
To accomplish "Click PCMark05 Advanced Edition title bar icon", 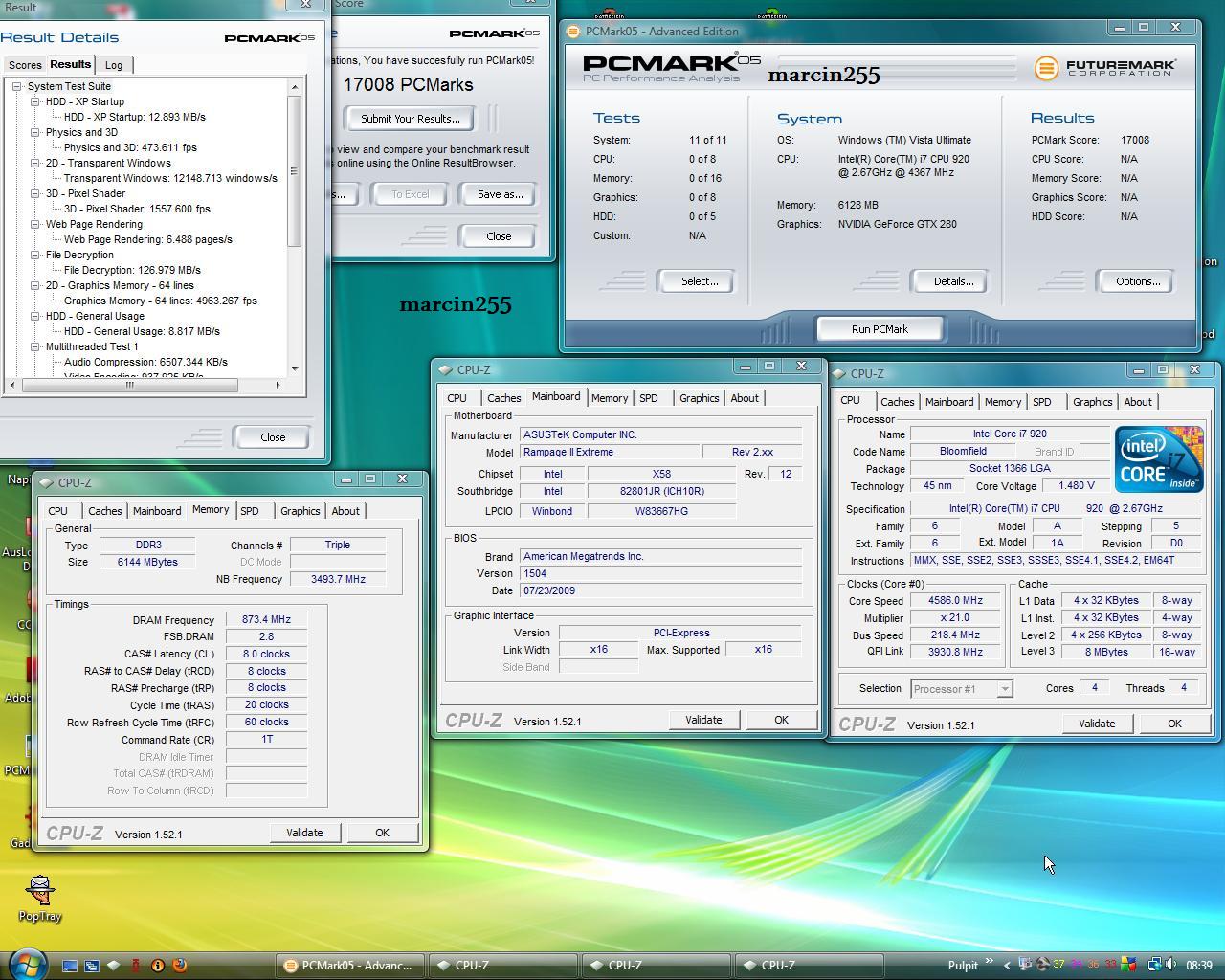I will pyautogui.click(x=573, y=31).
